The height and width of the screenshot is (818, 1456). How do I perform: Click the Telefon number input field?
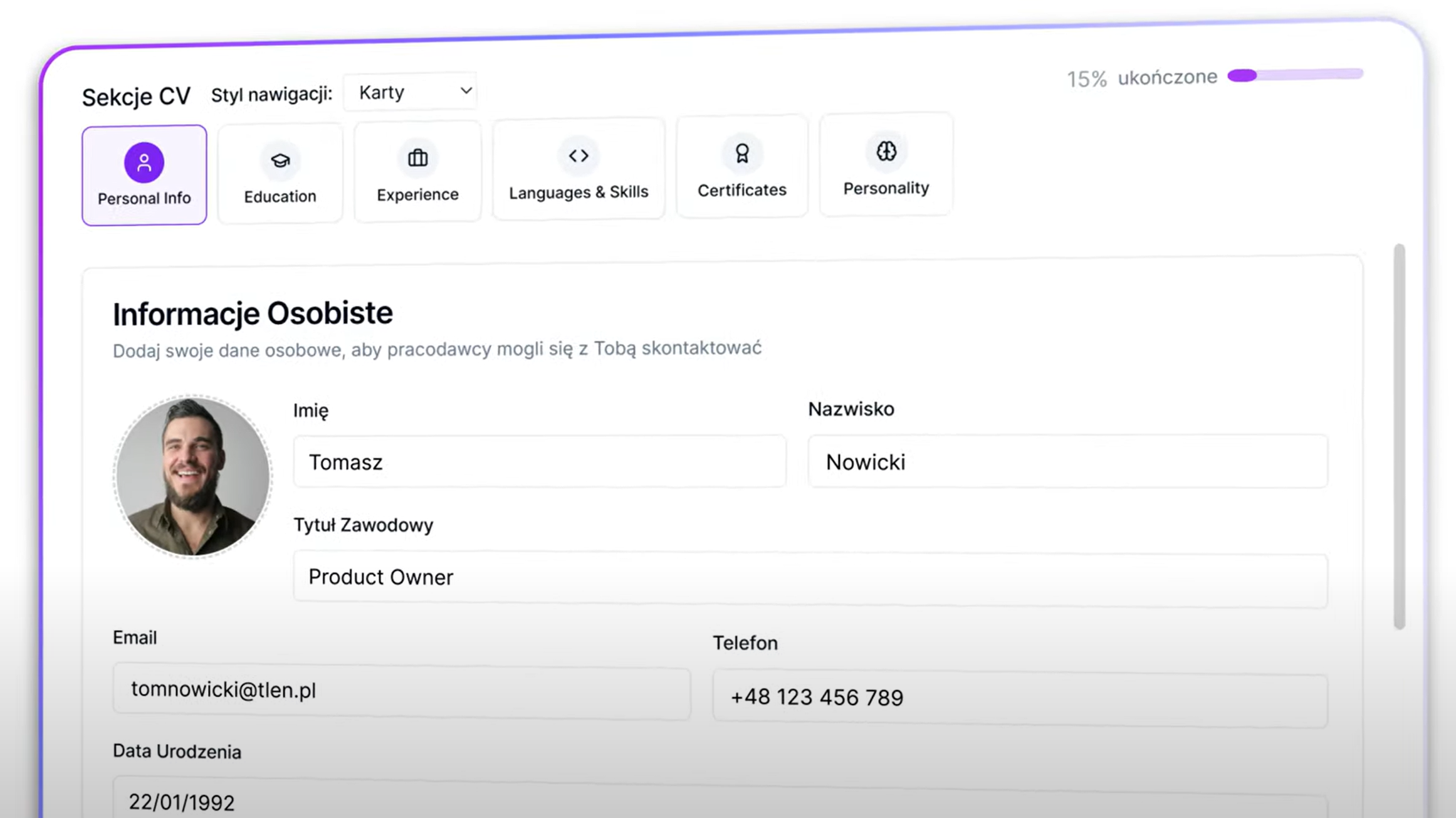pyautogui.click(x=1019, y=698)
